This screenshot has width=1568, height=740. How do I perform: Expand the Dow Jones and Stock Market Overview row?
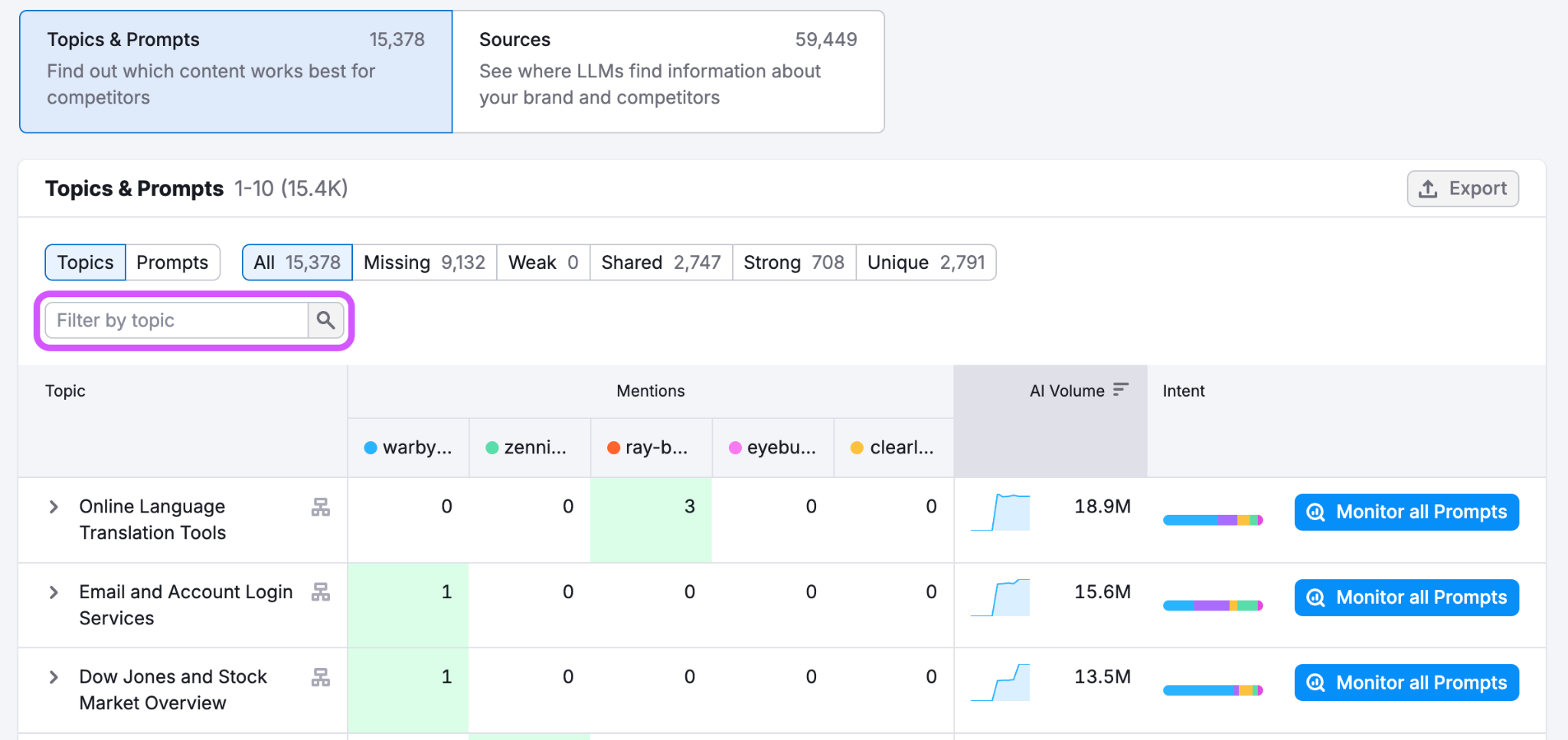tap(54, 676)
